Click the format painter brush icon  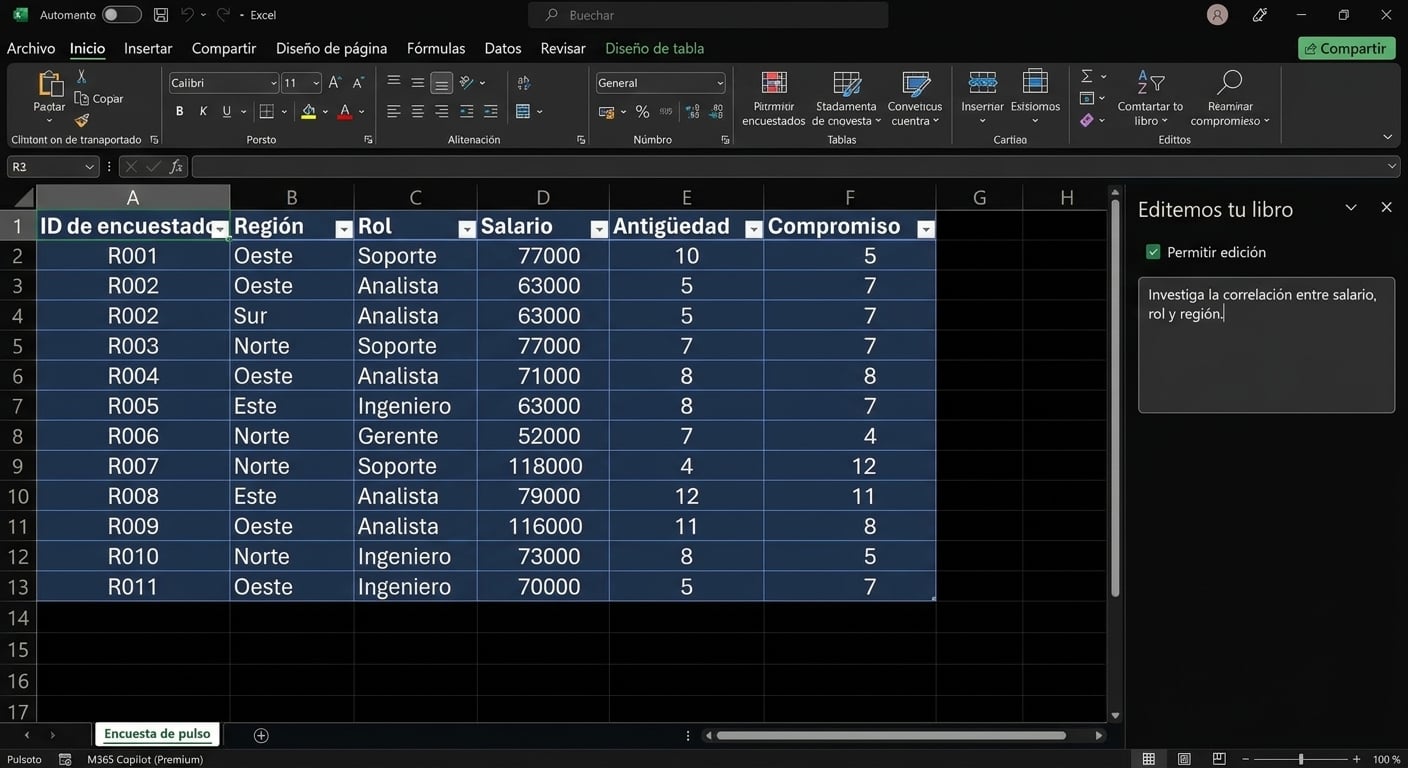pos(82,120)
